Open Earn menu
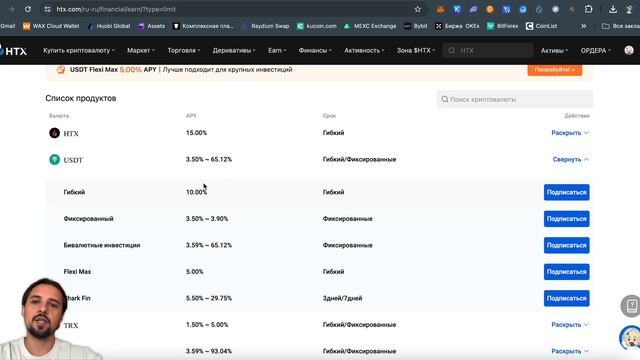 pos(277,51)
